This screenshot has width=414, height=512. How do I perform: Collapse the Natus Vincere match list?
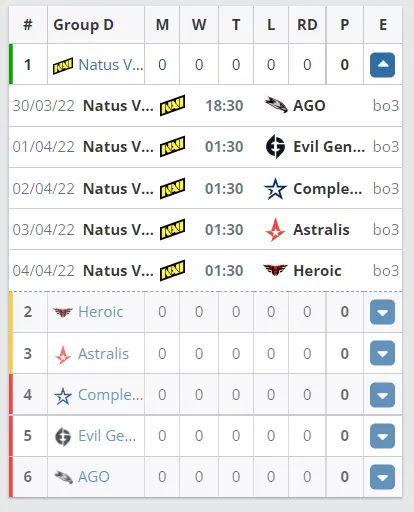pos(382,65)
